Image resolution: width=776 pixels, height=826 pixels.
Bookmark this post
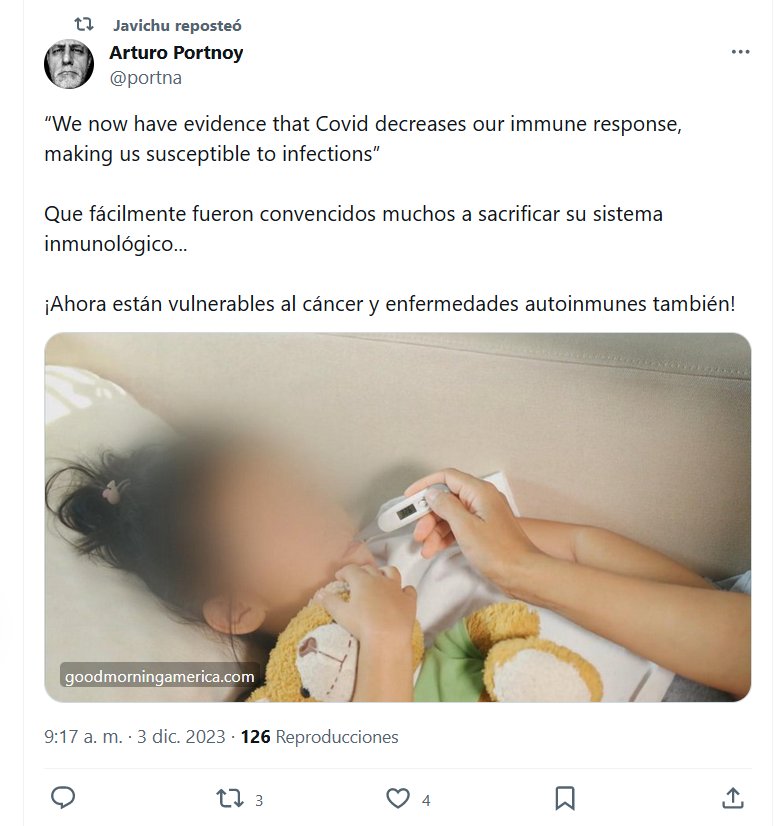(x=565, y=798)
